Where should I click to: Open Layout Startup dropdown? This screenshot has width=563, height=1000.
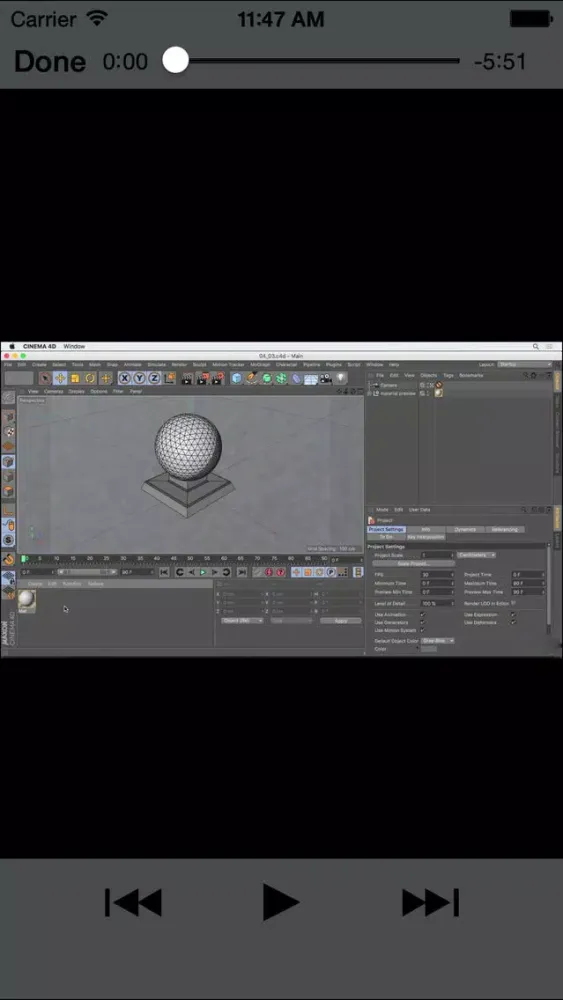coord(525,364)
